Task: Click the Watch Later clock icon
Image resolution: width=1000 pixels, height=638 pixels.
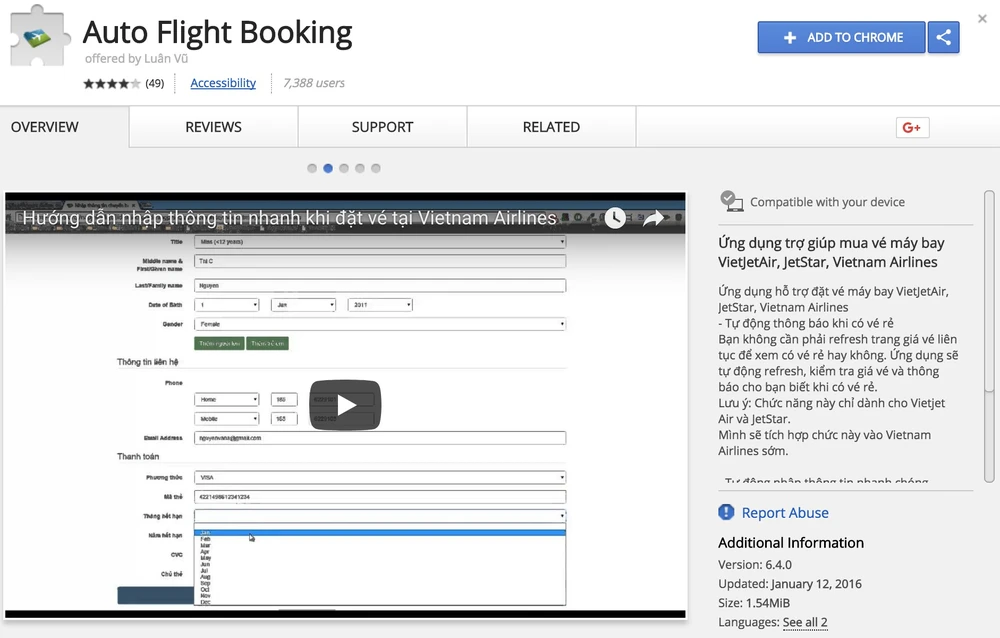Action: (x=614, y=218)
